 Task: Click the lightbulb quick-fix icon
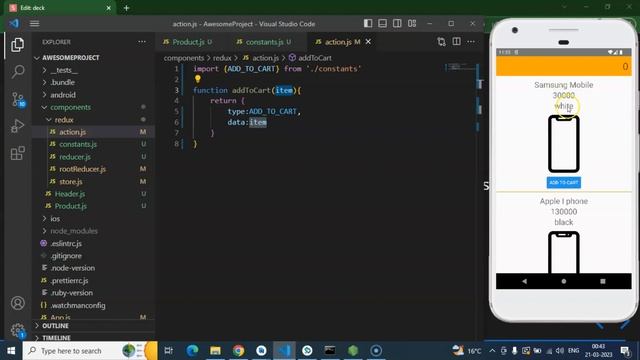[x=198, y=79]
